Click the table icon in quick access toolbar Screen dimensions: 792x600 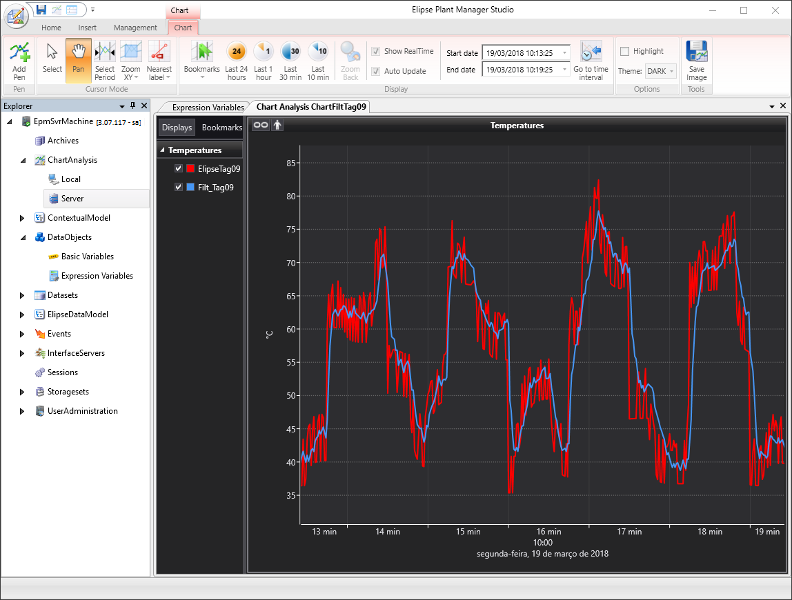point(72,10)
